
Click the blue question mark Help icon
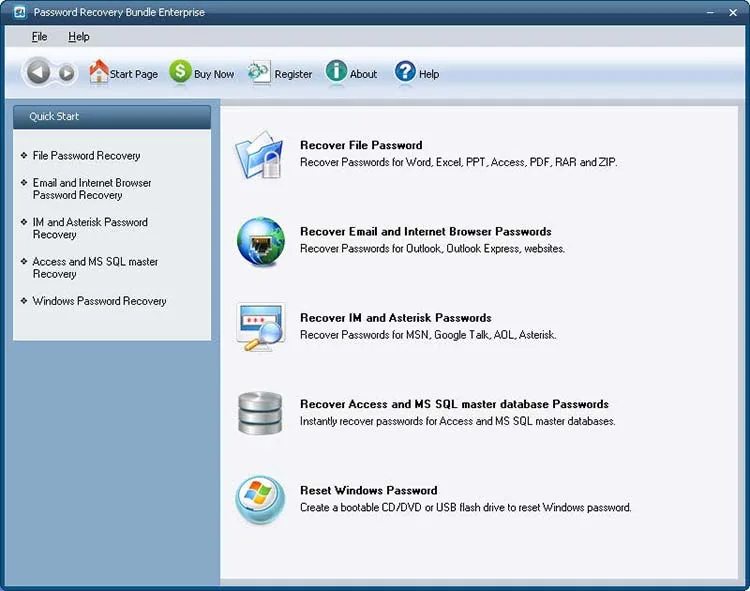pos(405,72)
